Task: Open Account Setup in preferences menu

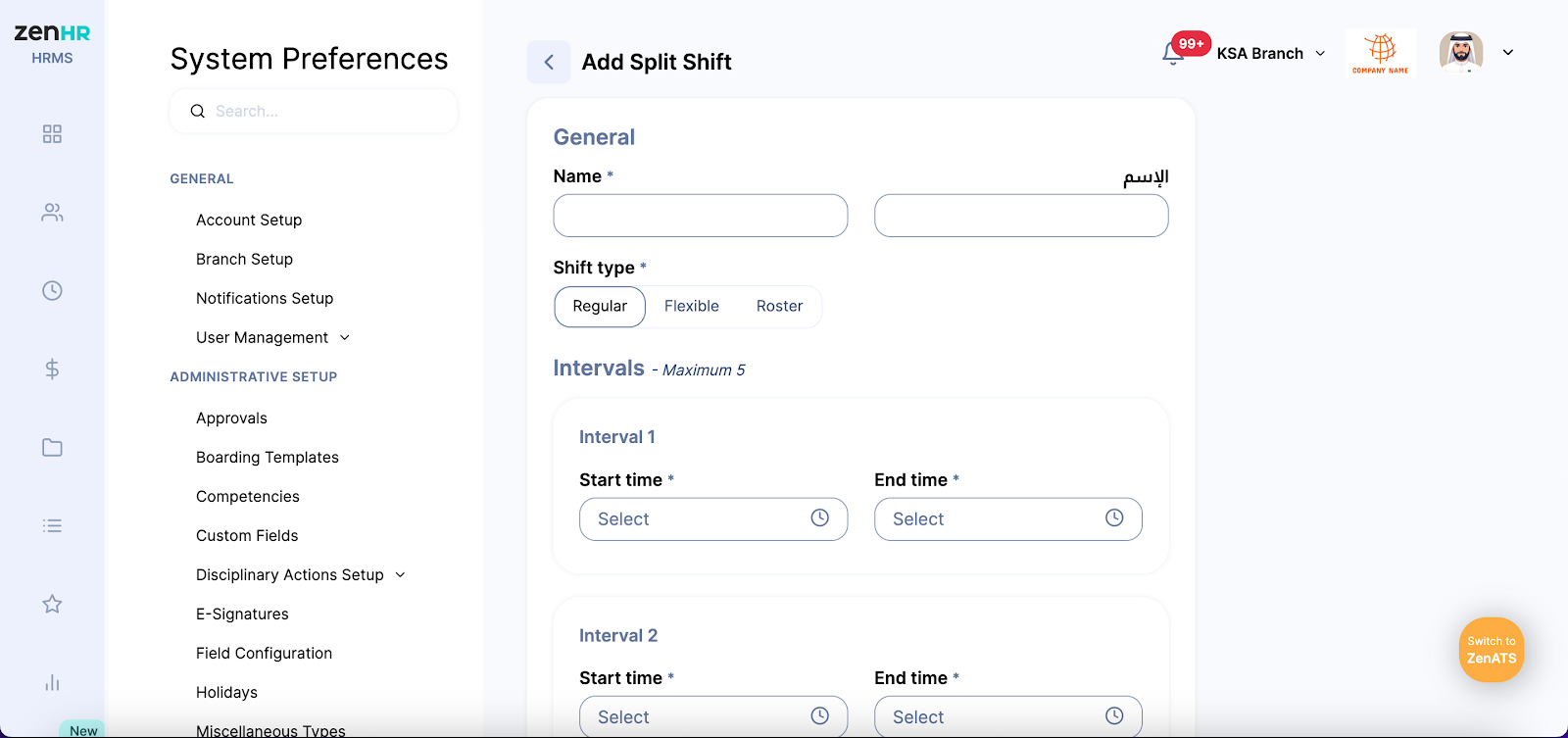Action: 249,221
